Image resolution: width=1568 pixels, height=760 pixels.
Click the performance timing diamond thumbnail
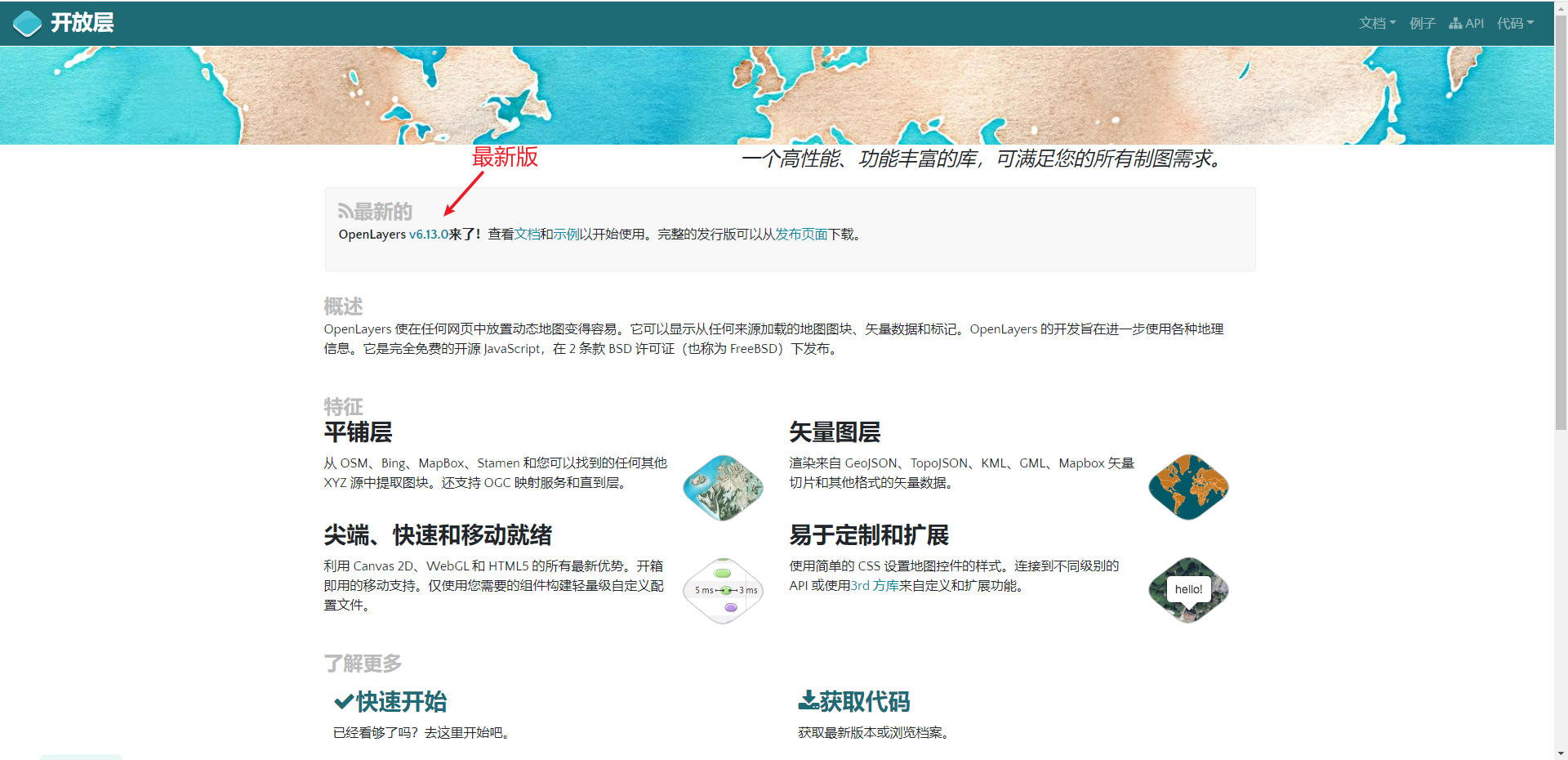point(723,591)
